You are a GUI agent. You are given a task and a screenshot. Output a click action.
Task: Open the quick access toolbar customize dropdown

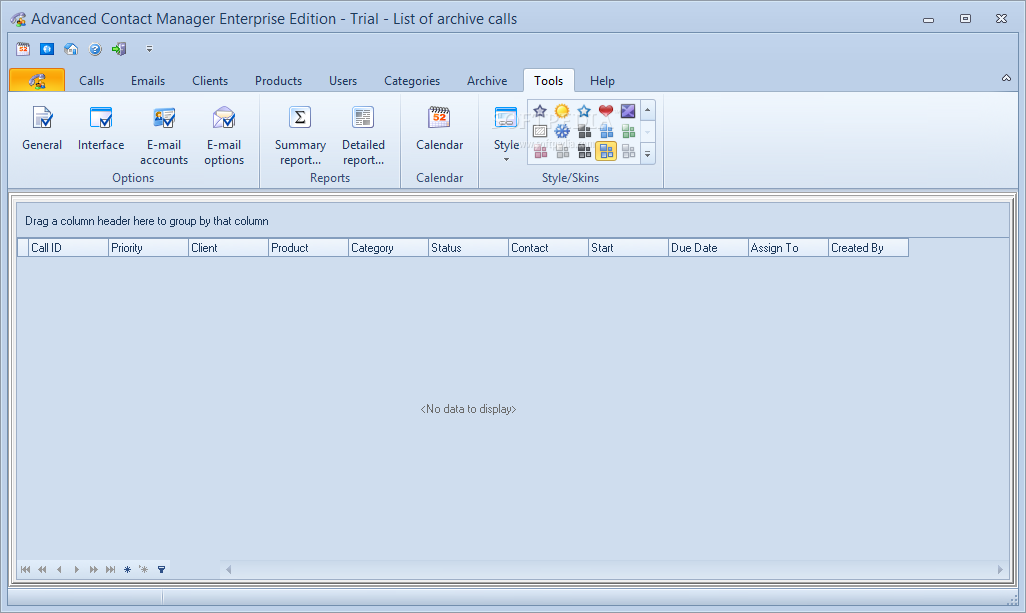(149, 49)
